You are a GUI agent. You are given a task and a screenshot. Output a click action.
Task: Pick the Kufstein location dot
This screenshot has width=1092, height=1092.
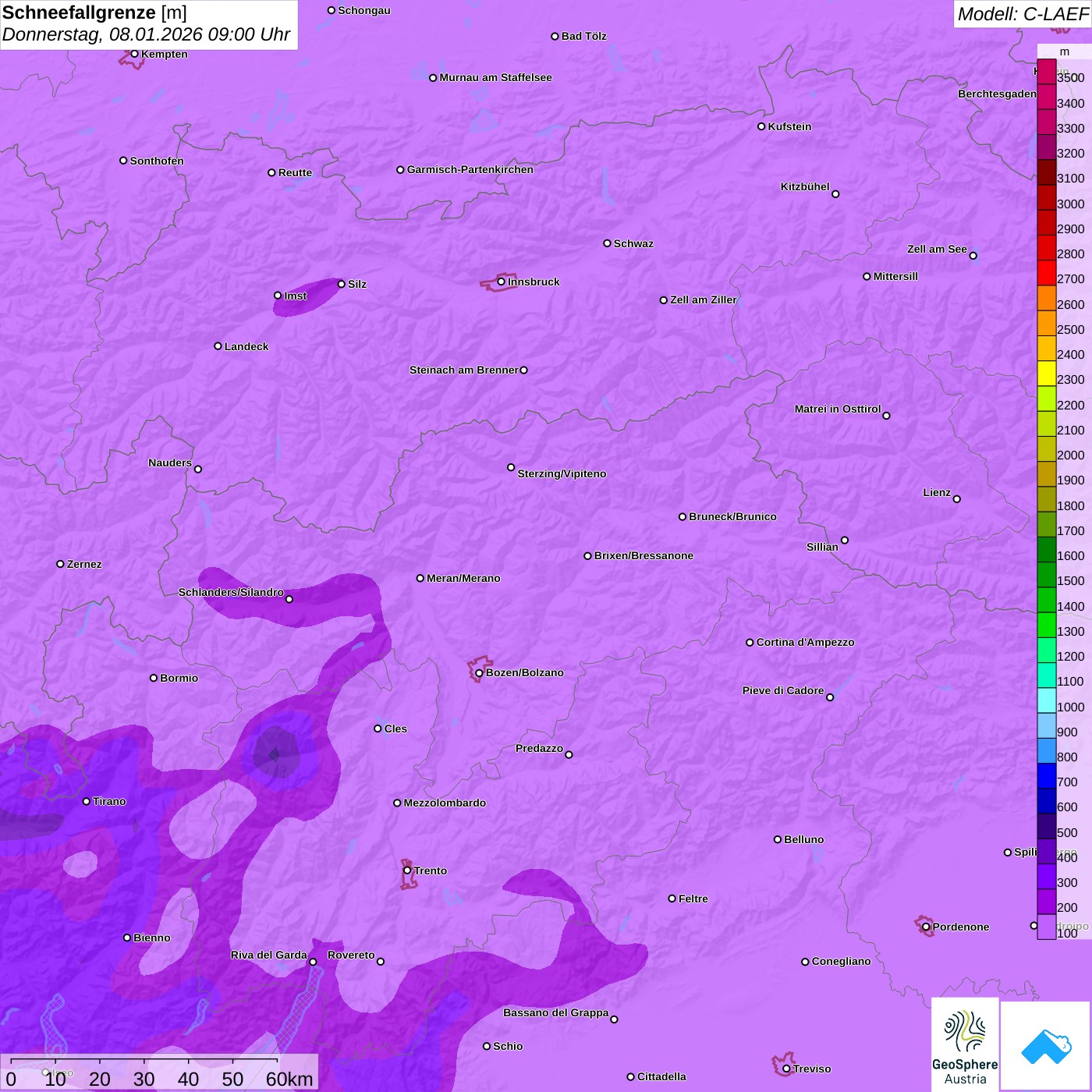click(x=761, y=126)
